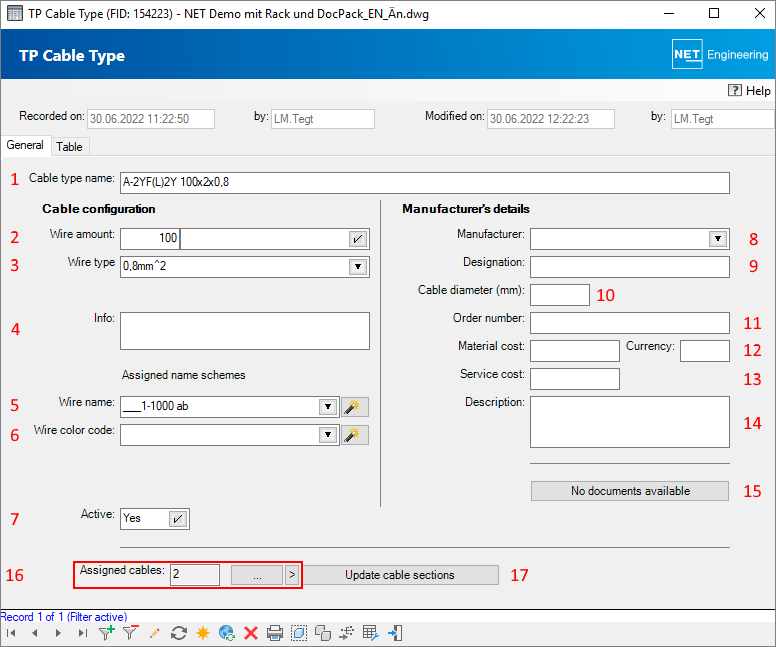The width and height of the screenshot is (776, 647).
Task: Click the overlapping squares copy icon
Action: click(323, 633)
